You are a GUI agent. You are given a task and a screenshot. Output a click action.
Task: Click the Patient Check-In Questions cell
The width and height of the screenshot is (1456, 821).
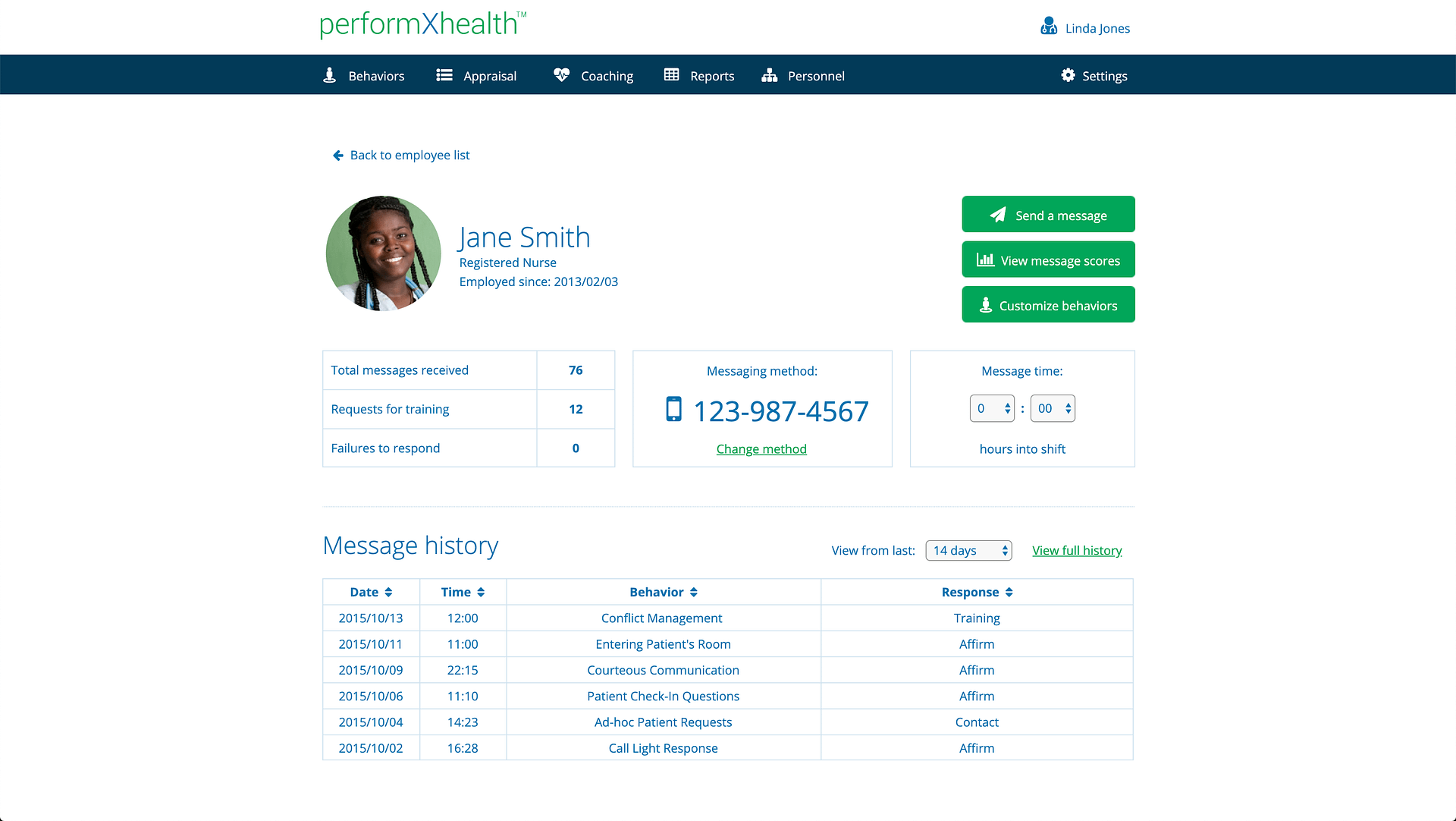tap(664, 697)
